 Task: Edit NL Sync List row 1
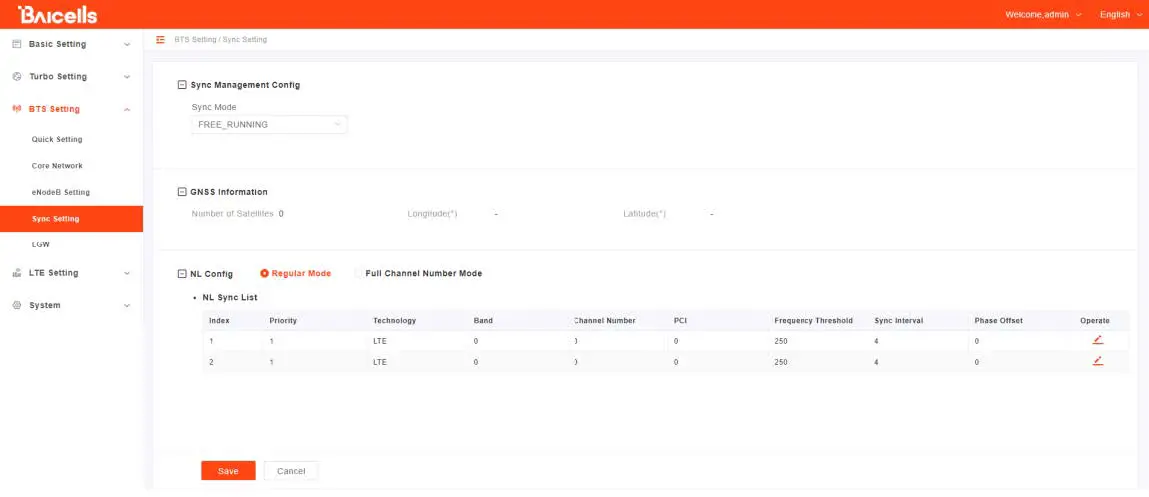[x=1097, y=340]
